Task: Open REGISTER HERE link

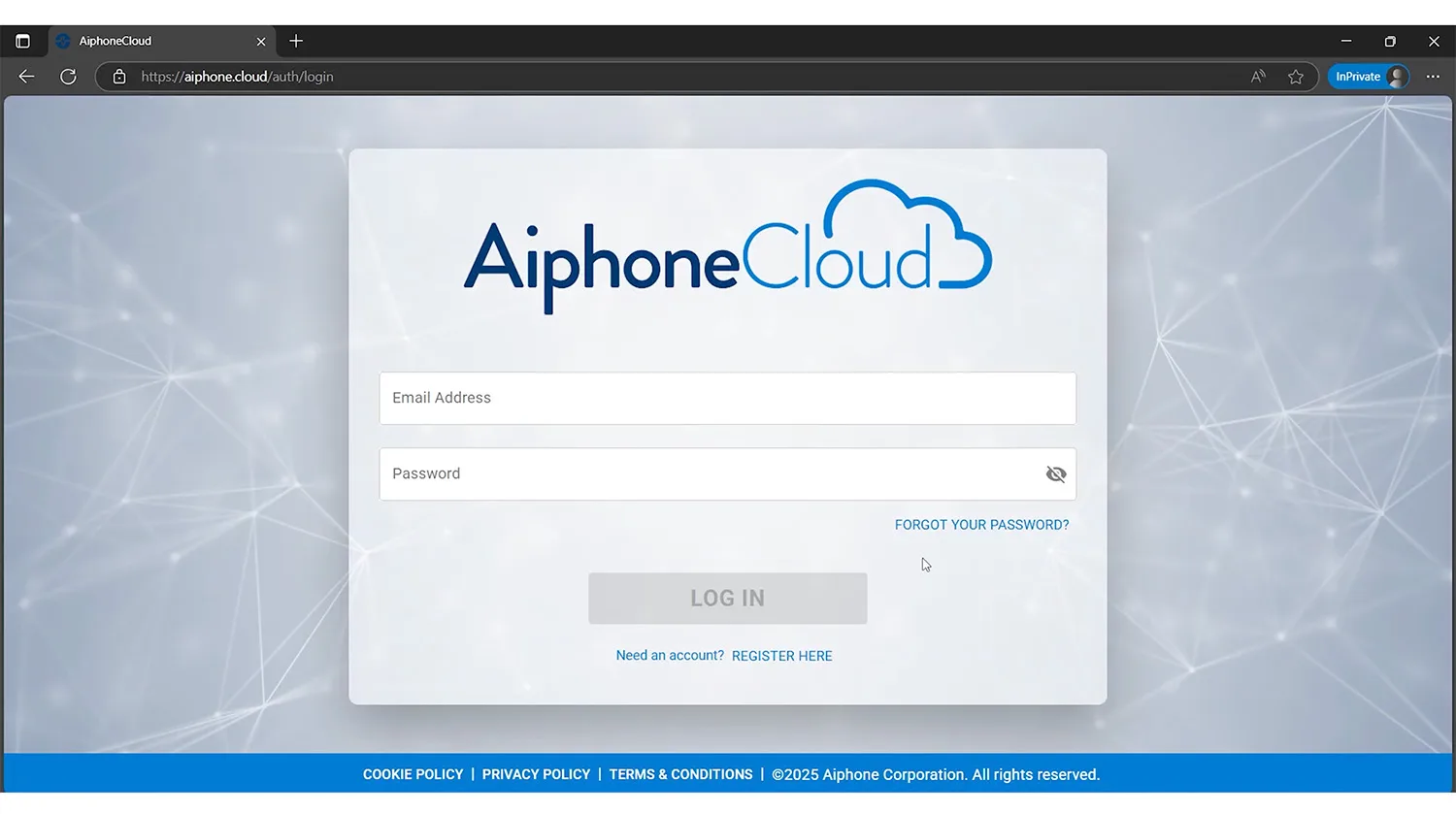Action: tap(781, 656)
